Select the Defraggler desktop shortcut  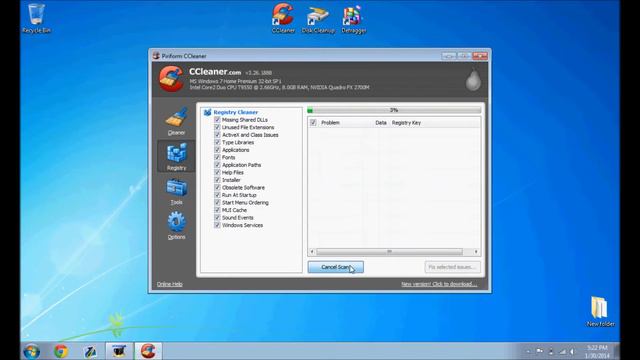(x=353, y=19)
